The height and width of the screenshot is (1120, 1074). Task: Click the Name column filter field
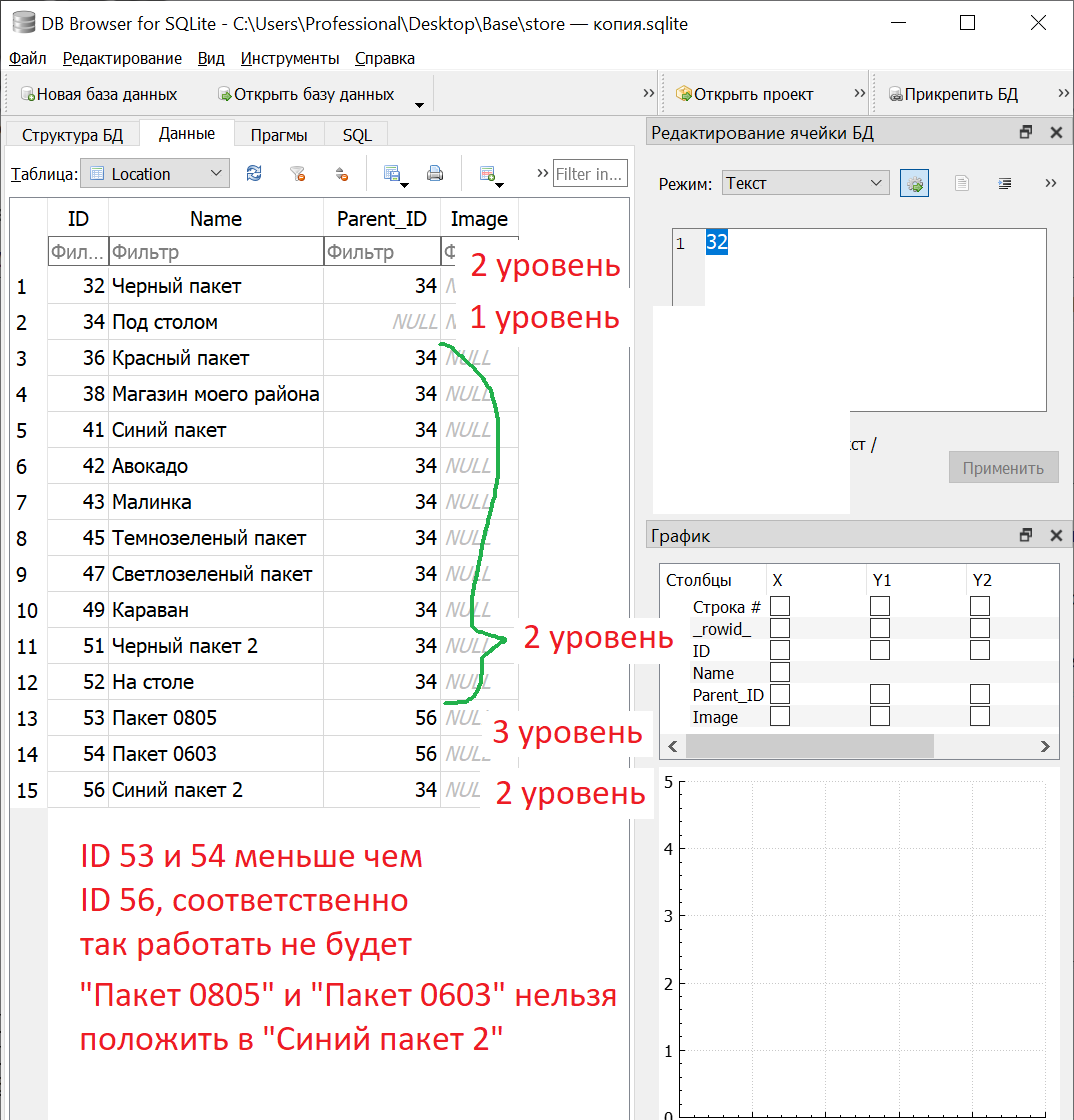(215, 253)
